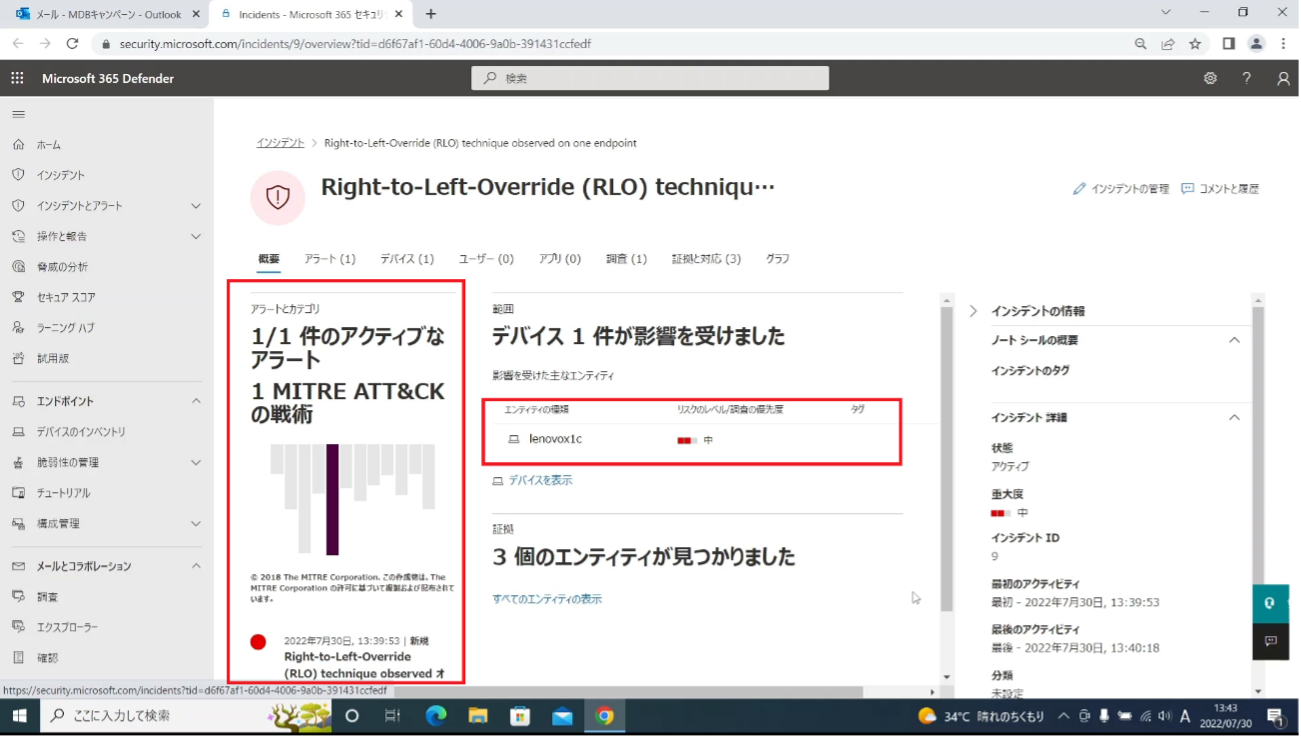The height and width of the screenshot is (739, 1301).
Task: Open the dark feedback chat button
Action: (x=1270, y=641)
